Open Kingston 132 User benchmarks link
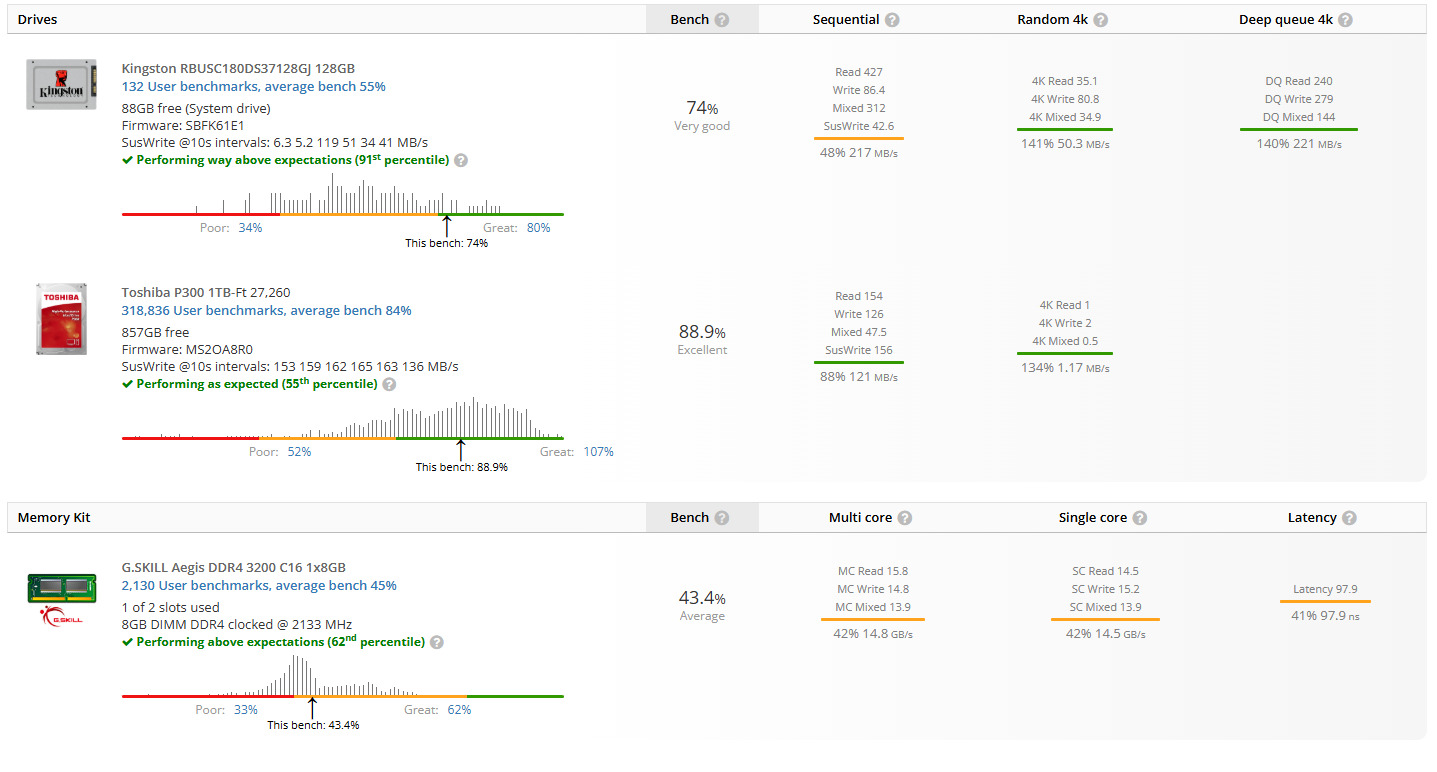 (x=253, y=87)
